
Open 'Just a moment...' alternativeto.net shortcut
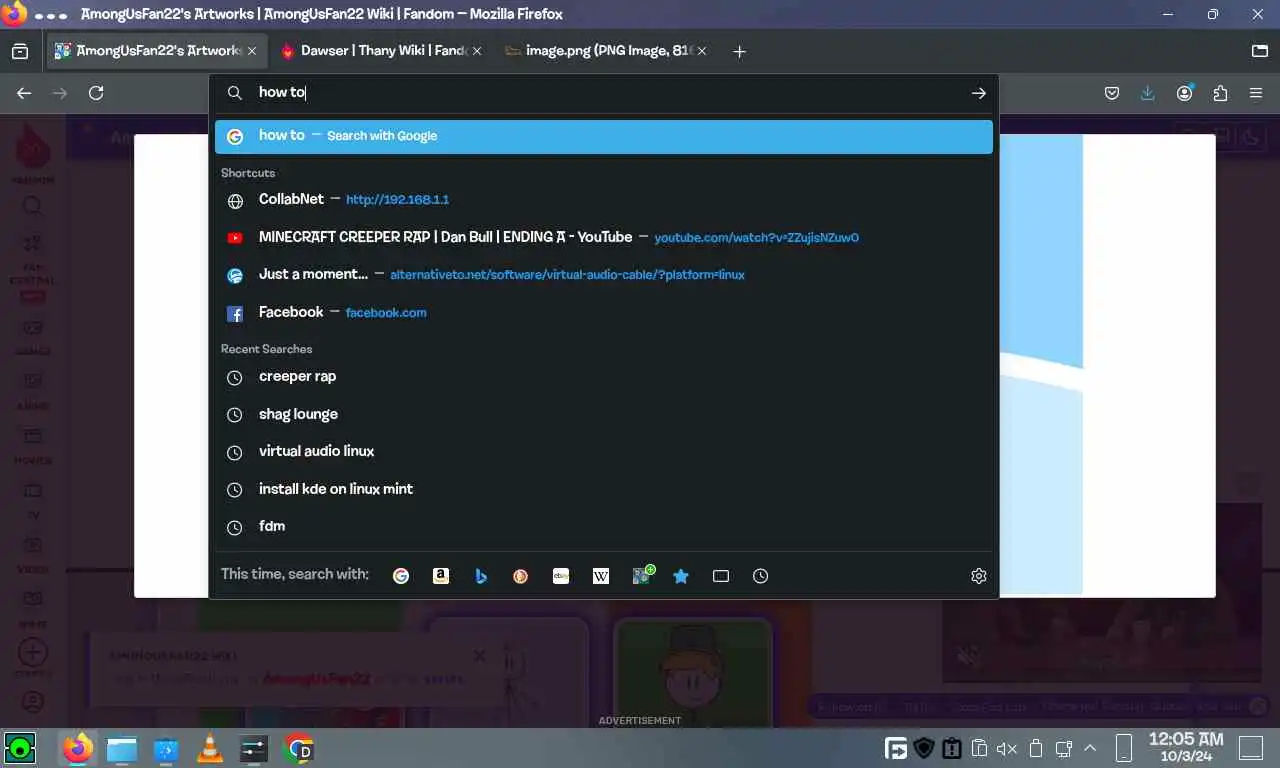click(604, 275)
